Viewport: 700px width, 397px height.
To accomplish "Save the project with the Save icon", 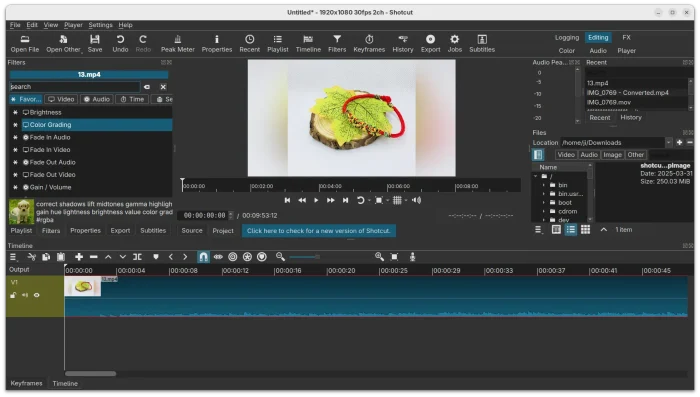I will click(95, 44).
